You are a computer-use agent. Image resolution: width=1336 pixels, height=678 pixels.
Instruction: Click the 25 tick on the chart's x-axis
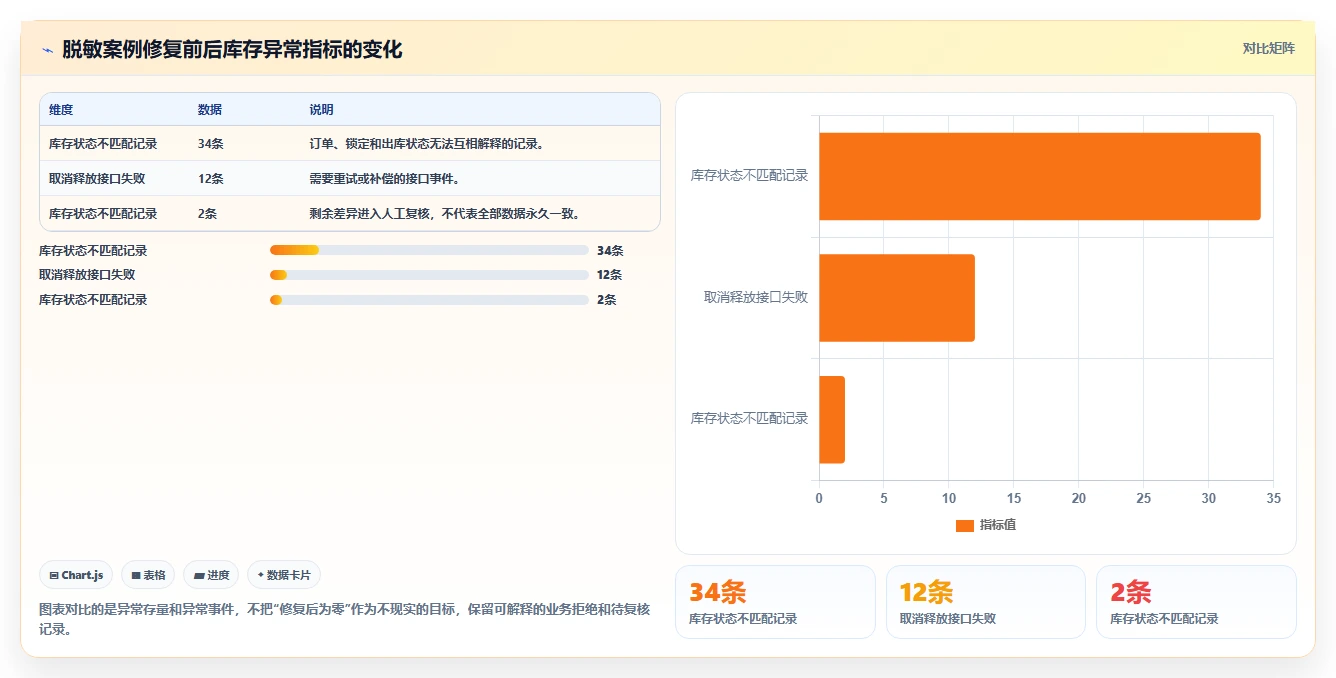pyautogui.click(x=1144, y=498)
